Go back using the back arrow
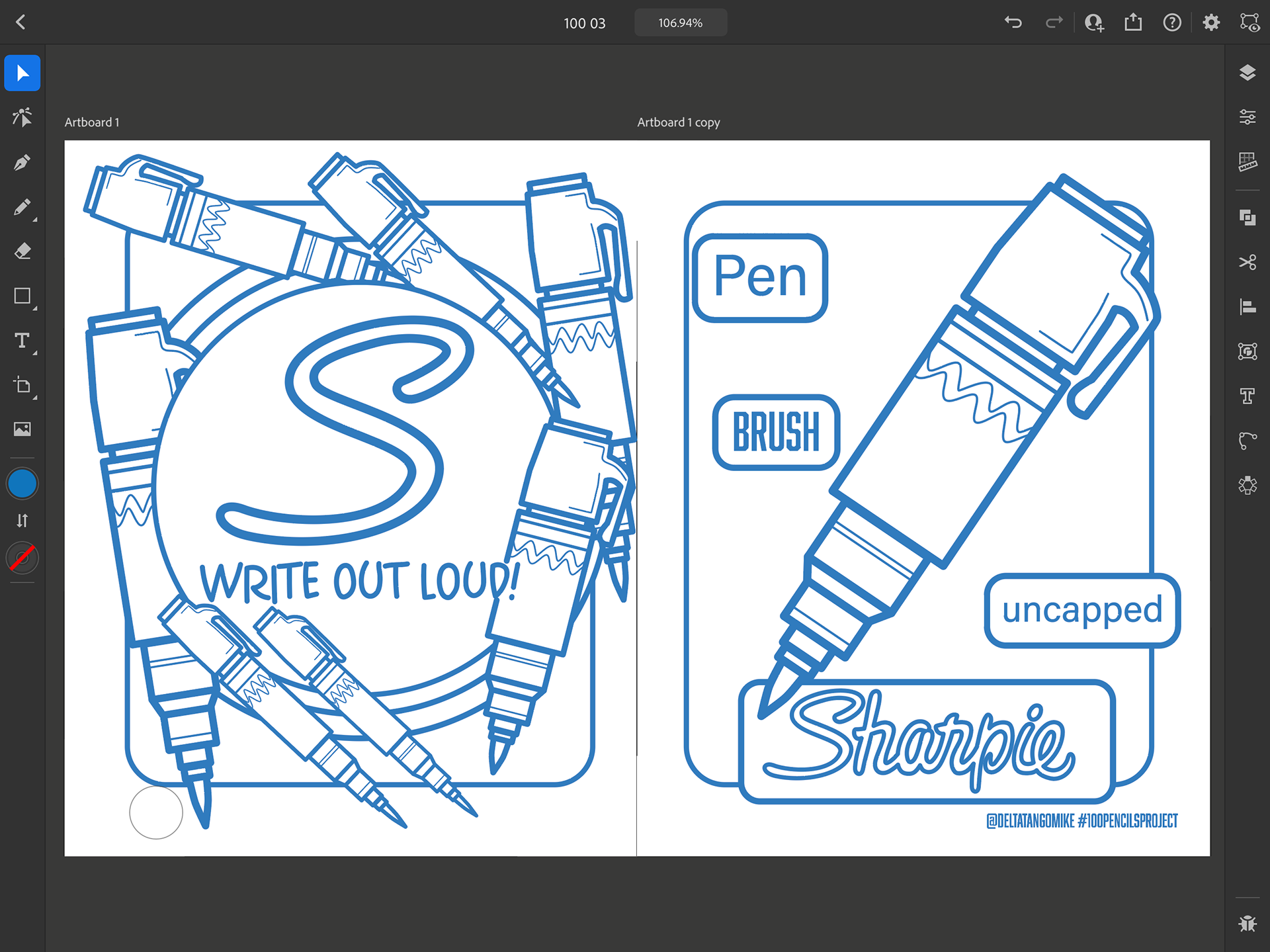Image resolution: width=1270 pixels, height=952 pixels. point(21,22)
